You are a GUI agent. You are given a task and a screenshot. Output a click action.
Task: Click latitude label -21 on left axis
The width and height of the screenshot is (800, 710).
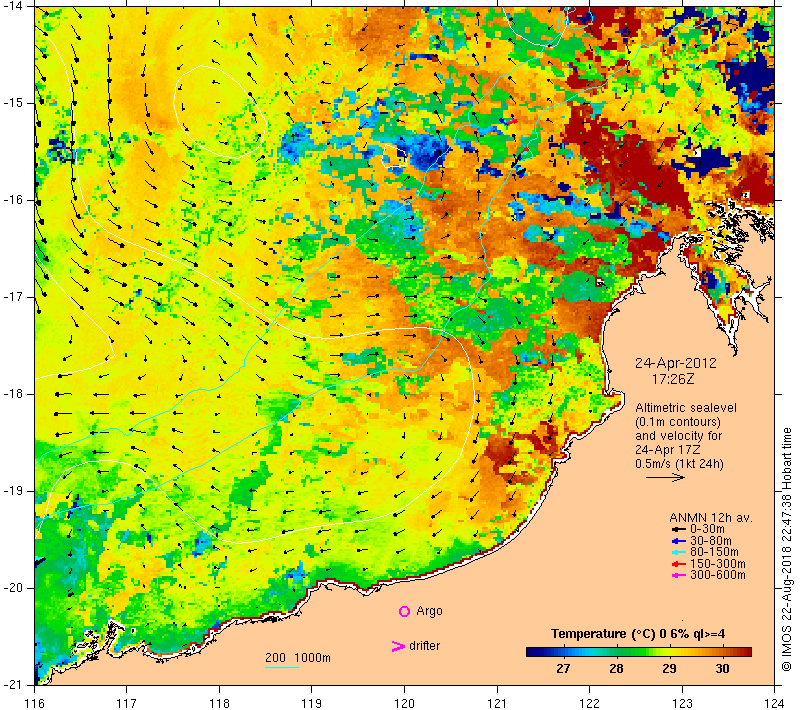13,684
